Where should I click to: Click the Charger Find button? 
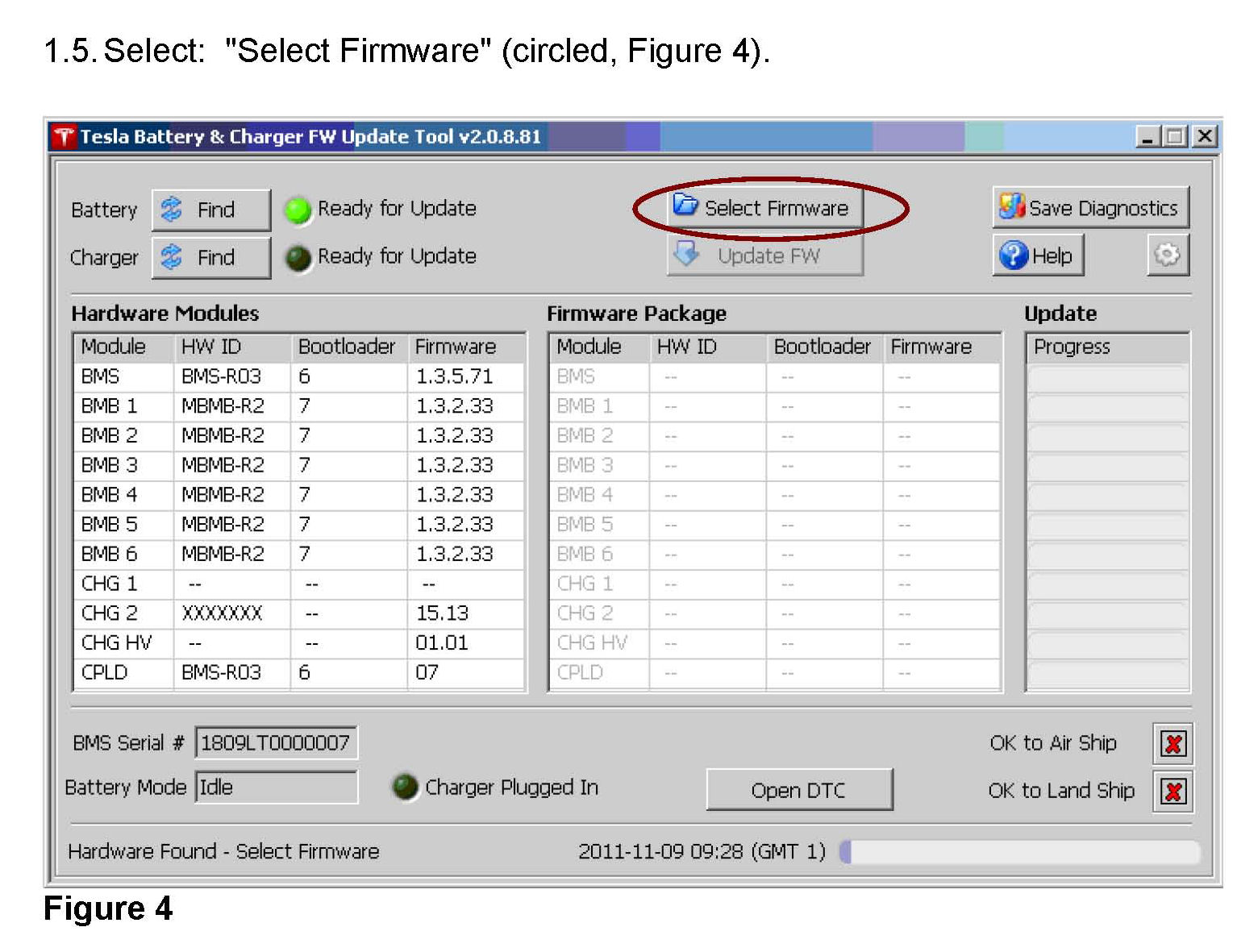[x=210, y=258]
